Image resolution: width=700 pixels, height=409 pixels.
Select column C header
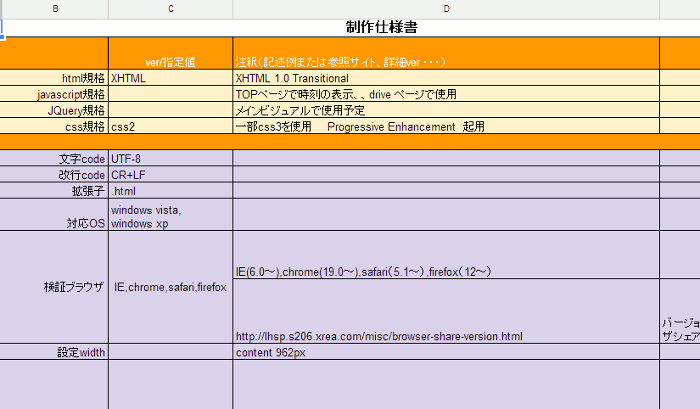tap(171, 9)
